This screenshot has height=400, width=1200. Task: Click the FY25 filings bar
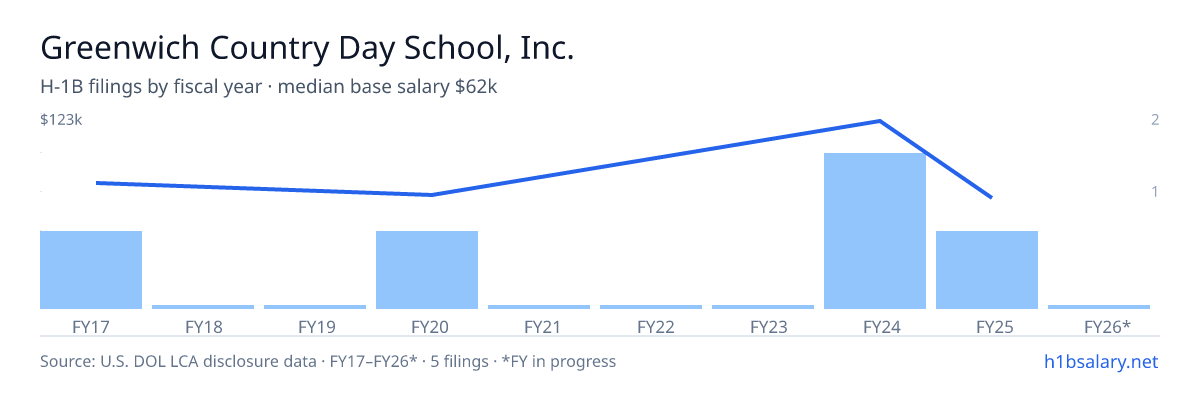coord(987,270)
